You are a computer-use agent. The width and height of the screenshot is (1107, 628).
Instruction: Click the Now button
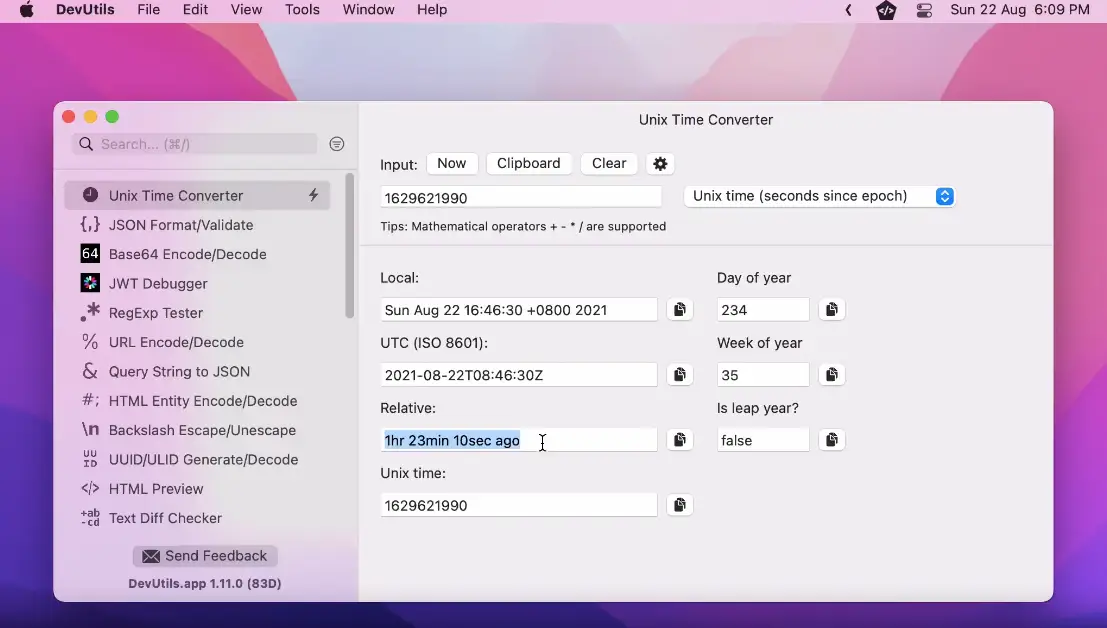click(452, 164)
